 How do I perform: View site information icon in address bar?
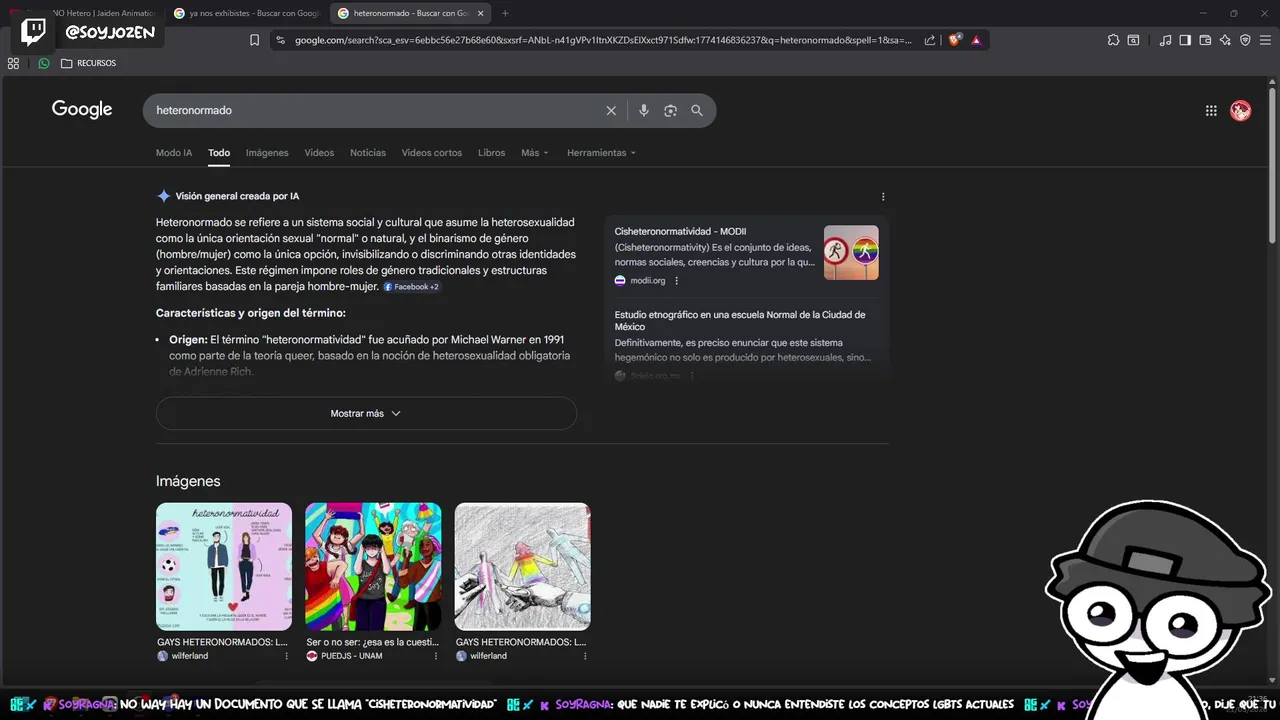(281, 40)
